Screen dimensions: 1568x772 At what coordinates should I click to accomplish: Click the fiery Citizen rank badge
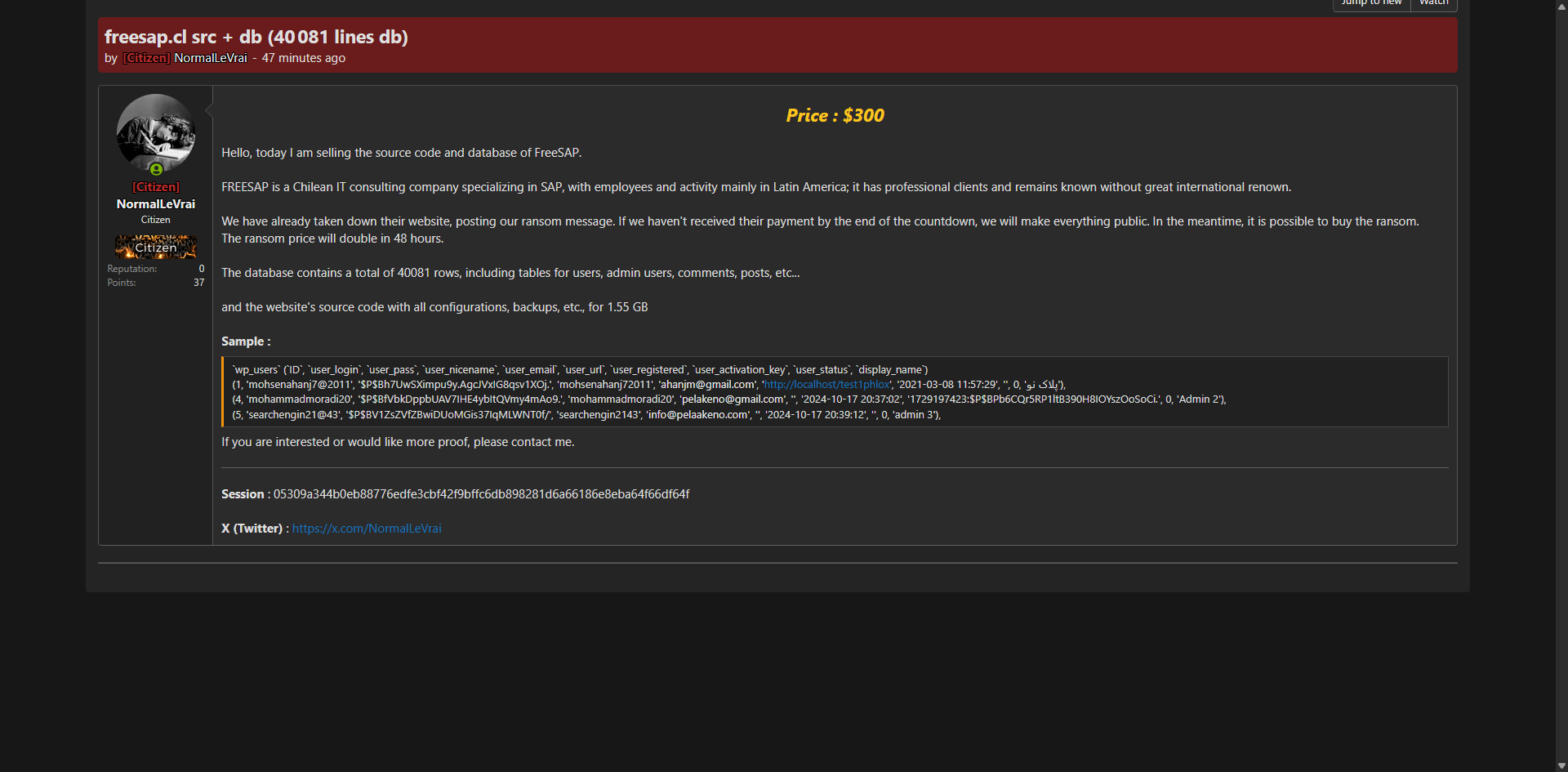[x=155, y=247]
